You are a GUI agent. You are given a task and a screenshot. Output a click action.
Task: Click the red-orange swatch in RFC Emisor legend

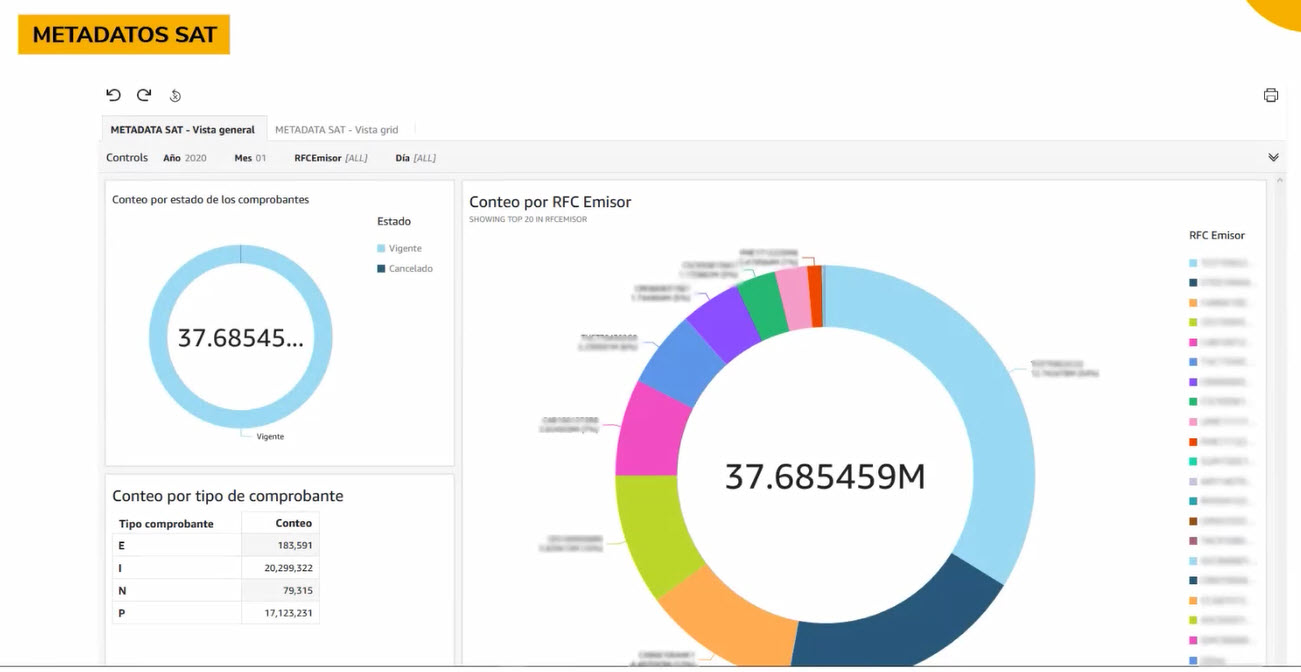coord(1193,442)
